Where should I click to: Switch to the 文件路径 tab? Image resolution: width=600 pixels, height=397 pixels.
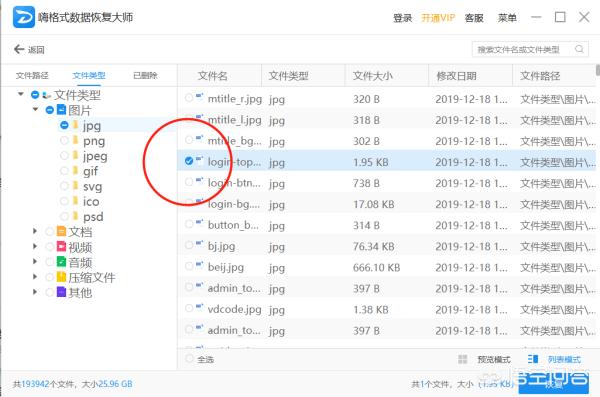coord(32,75)
